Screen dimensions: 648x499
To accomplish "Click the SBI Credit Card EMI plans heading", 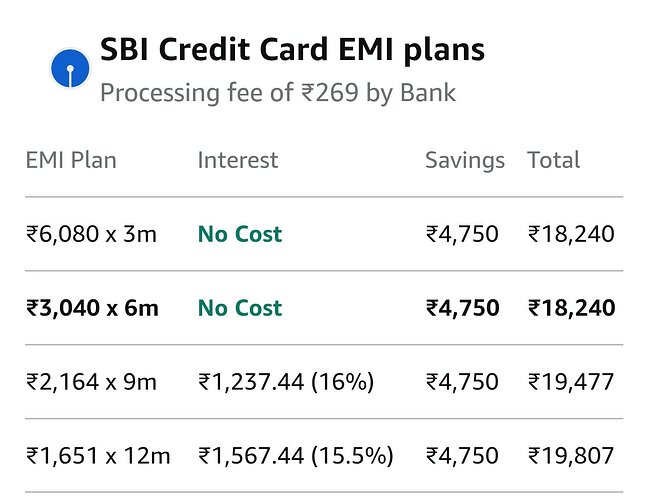I will pos(292,49).
